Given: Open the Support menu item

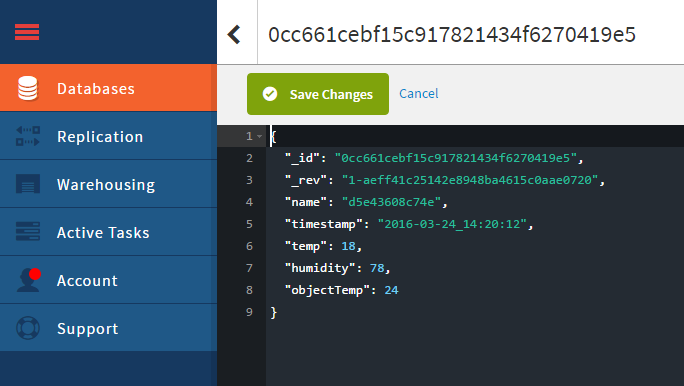Looking at the screenshot, I should (108, 328).
